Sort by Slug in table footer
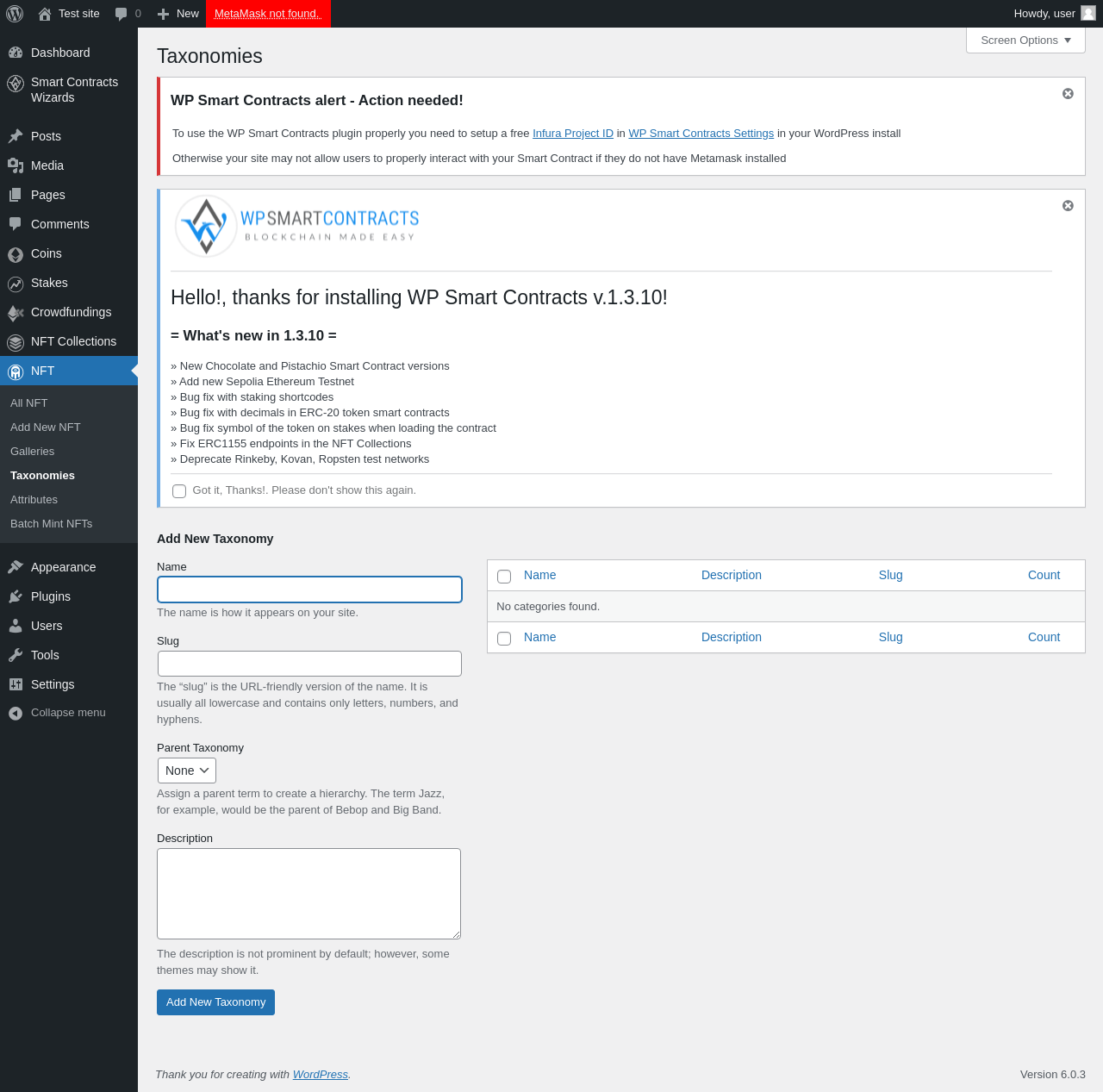Viewport: 1103px width, 1092px height. [x=891, y=637]
